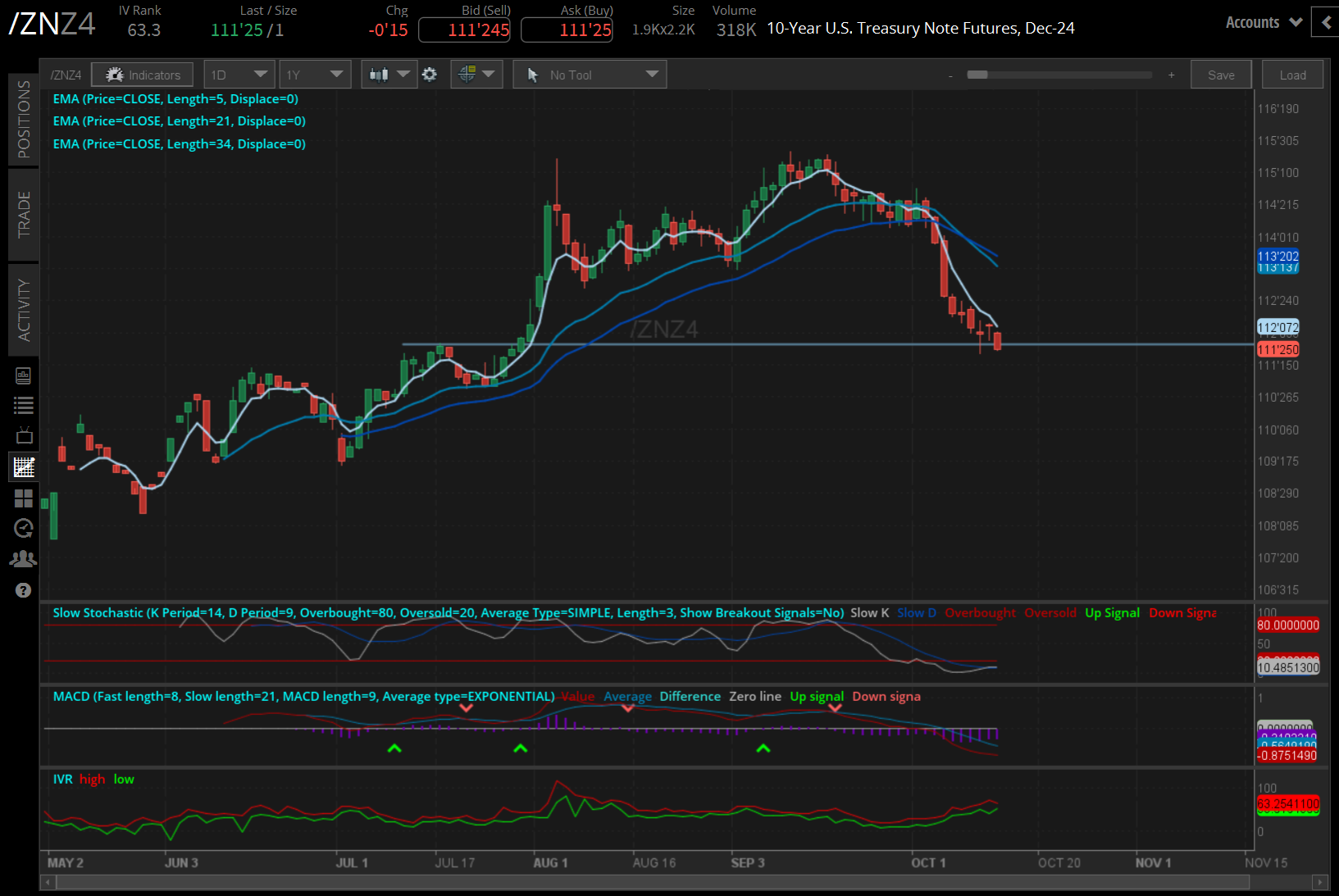The width and height of the screenshot is (1339, 896).
Task: Open the list view icon in sidebar
Action: pos(24,405)
